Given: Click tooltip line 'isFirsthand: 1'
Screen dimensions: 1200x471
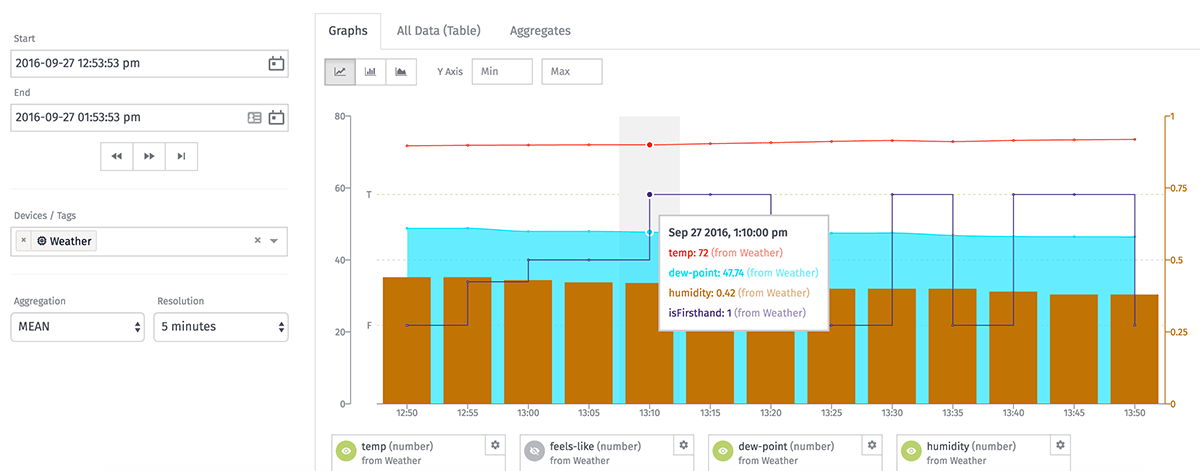Looking at the screenshot, I should click(x=700, y=312).
